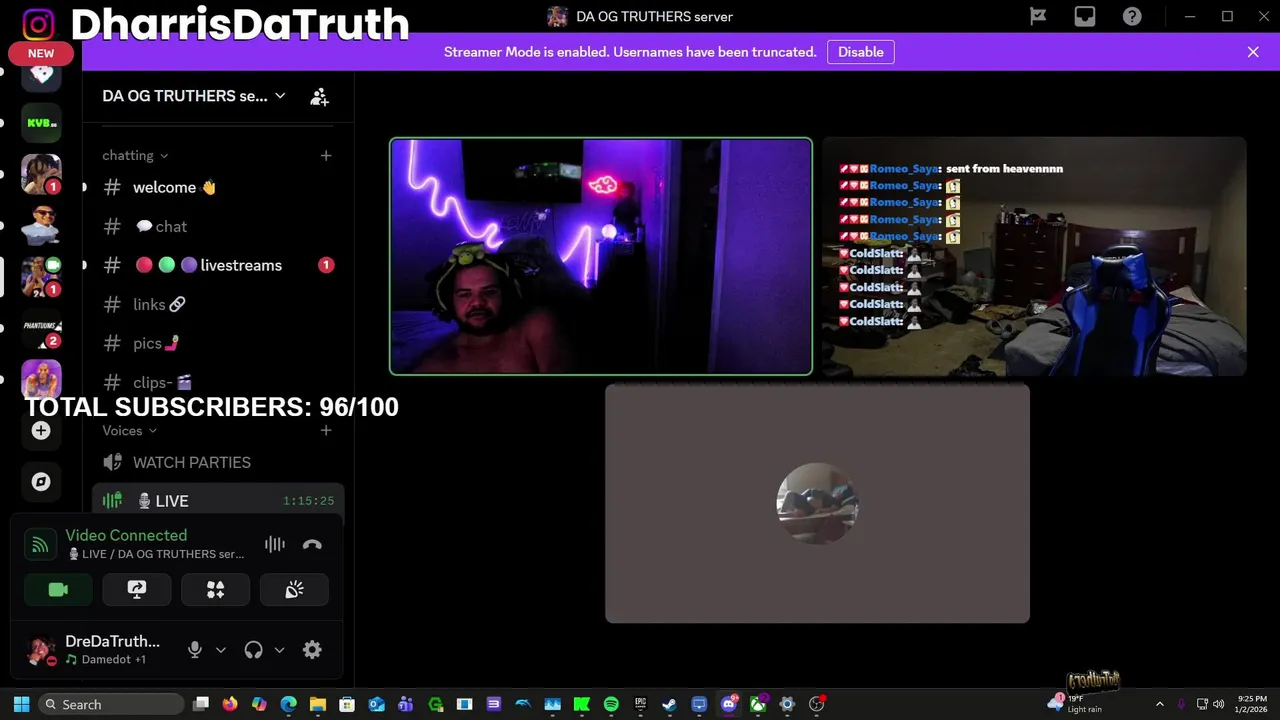This screenshot has height=720, width=1280.
Task: Open the soundboard button
Action: click(x=294, y=590)
